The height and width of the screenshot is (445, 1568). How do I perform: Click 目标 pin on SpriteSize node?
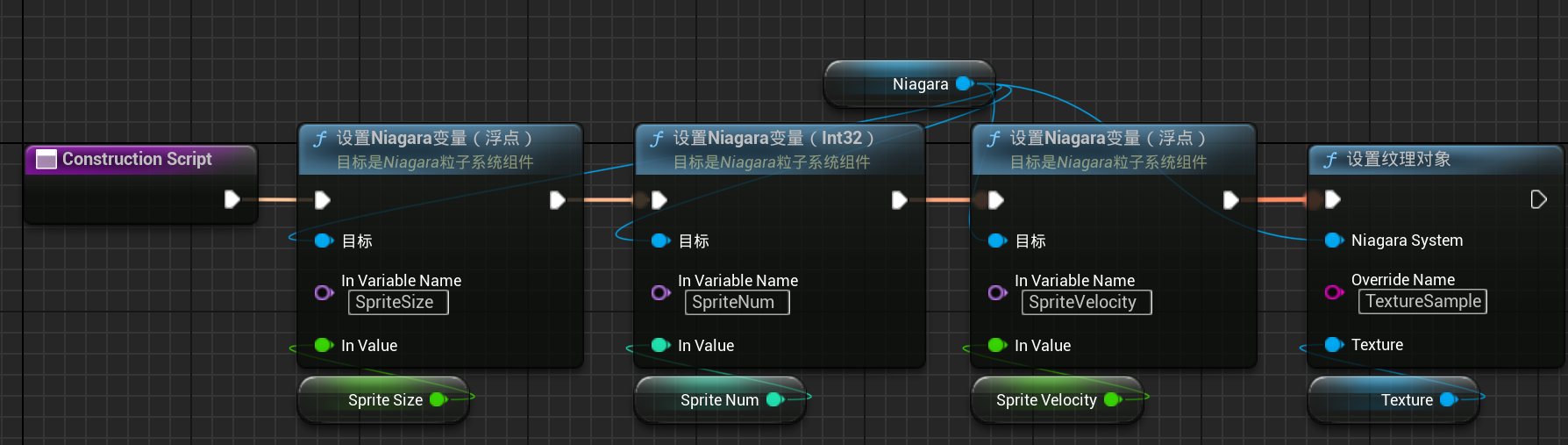324,240
